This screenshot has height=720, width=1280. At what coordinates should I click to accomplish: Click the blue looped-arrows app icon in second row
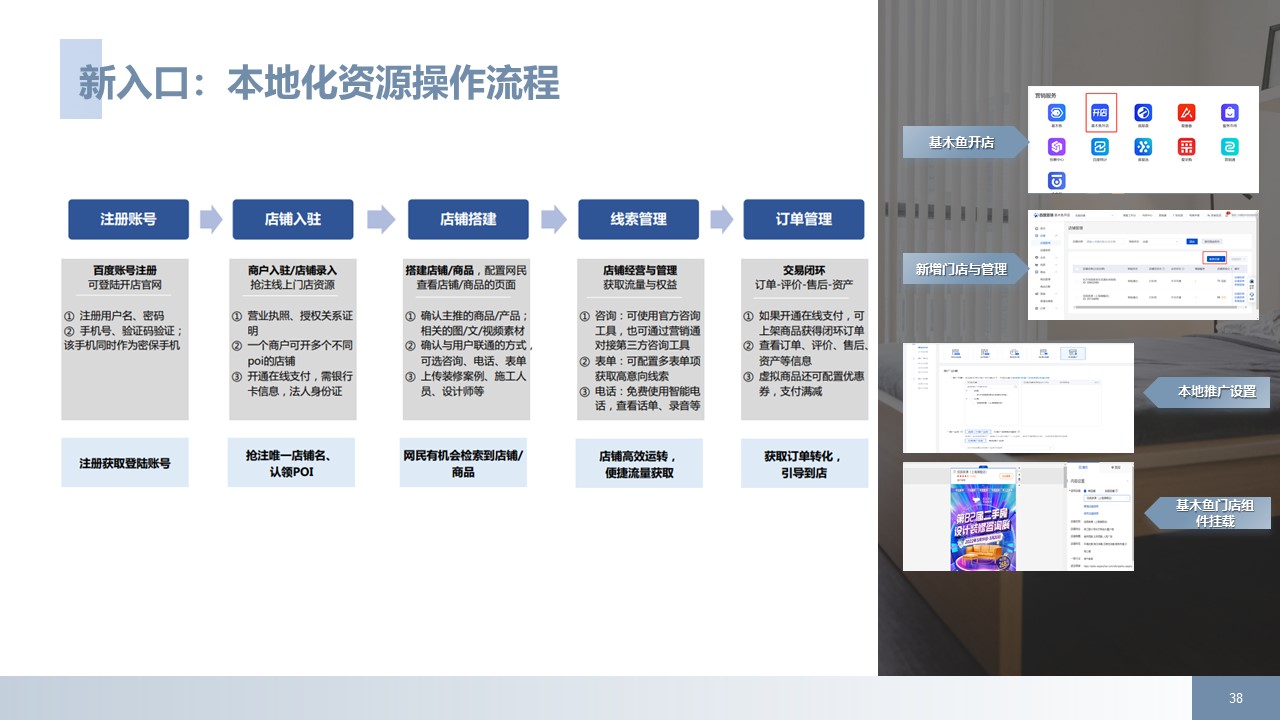click(x=1100, y=147)
